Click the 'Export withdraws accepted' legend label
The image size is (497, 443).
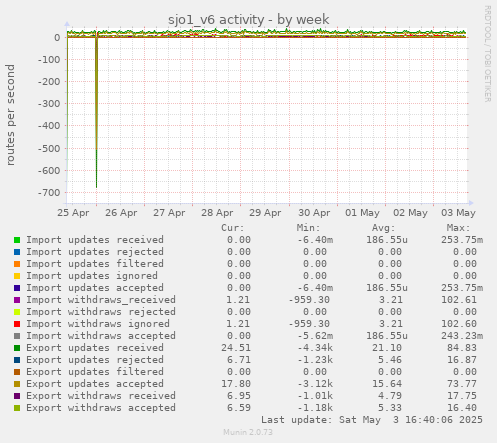pyautogui.click(x=101, y=408)
